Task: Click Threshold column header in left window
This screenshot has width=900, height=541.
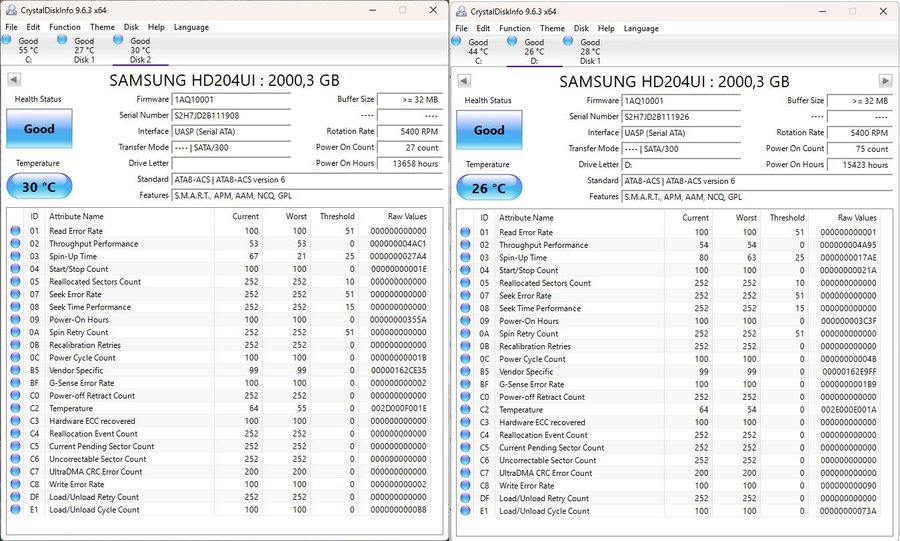Action: point(337,216)
